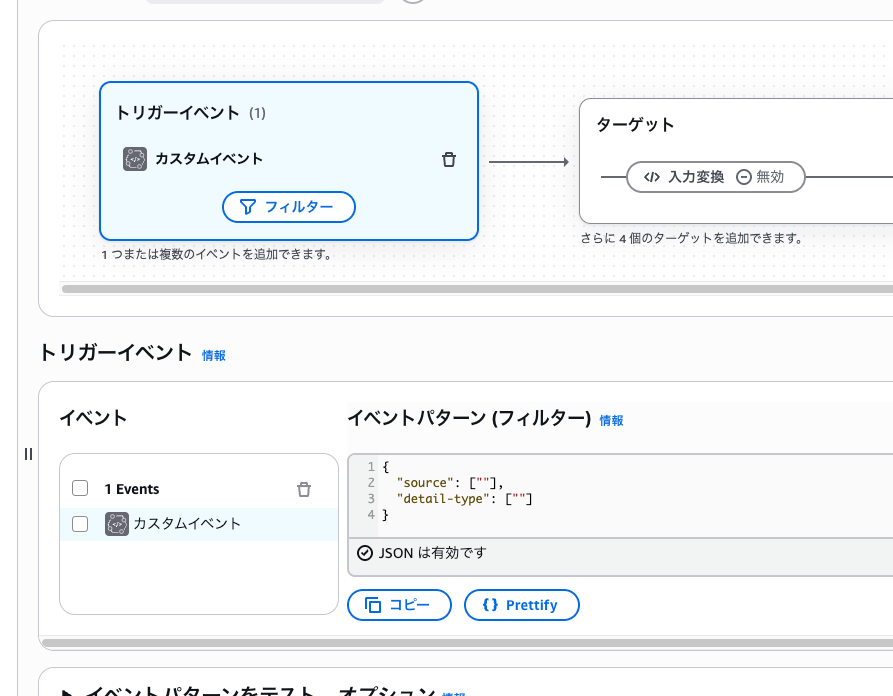Open 情報 link beside トリガーイベント heading

(x=214, y=355)
